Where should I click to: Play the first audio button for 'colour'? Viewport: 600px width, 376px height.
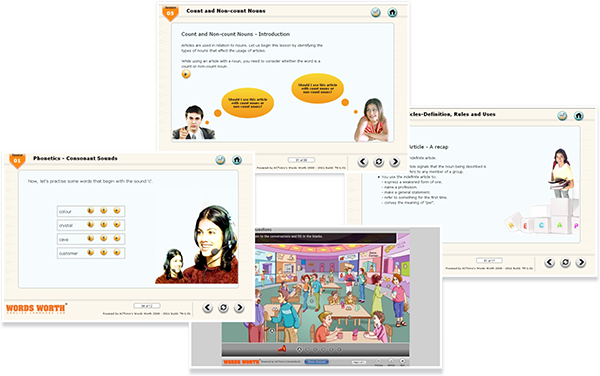pos(91,210)
